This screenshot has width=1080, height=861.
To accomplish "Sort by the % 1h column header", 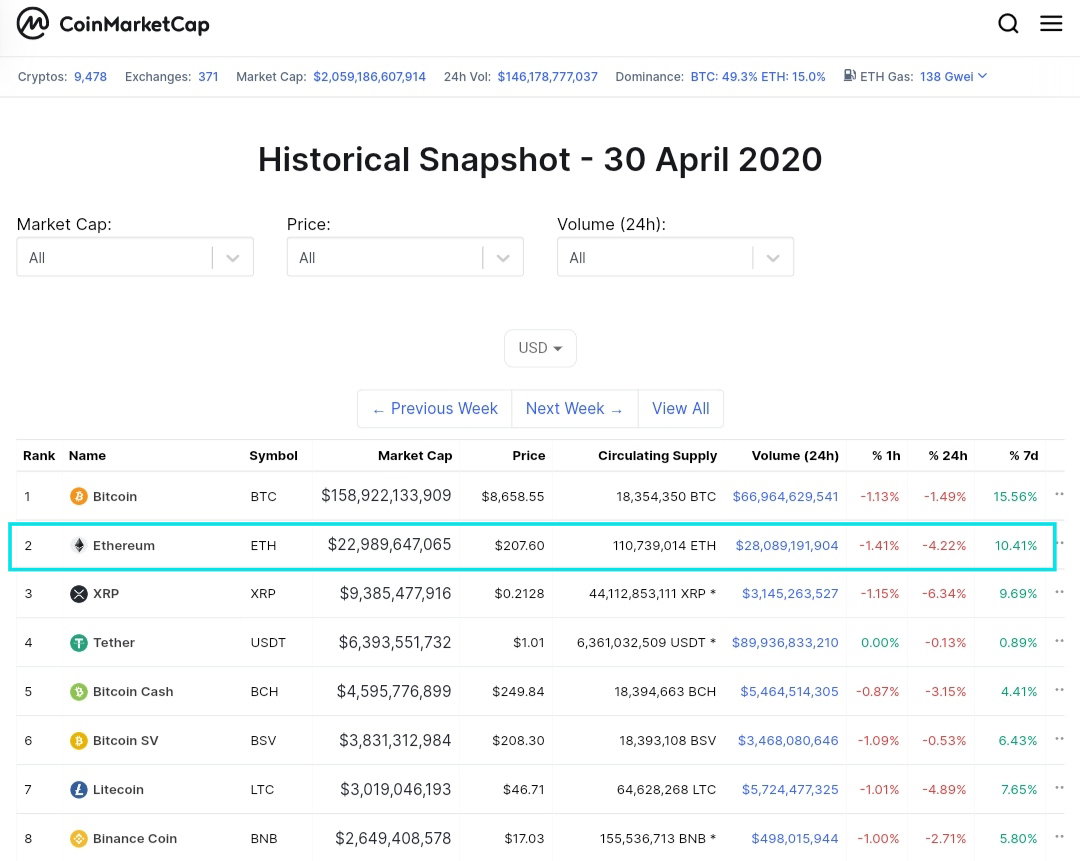I will click(x=886, y=455).
